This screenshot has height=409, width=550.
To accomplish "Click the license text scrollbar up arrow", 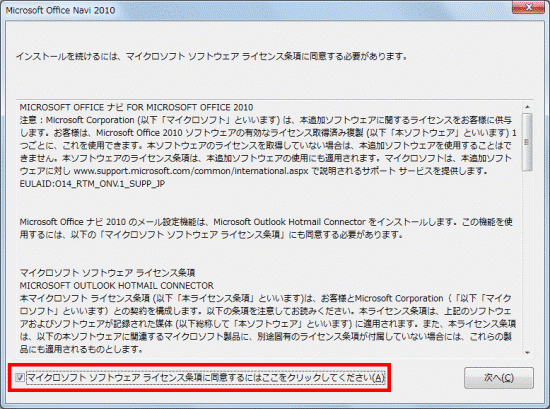I will 527,107.
